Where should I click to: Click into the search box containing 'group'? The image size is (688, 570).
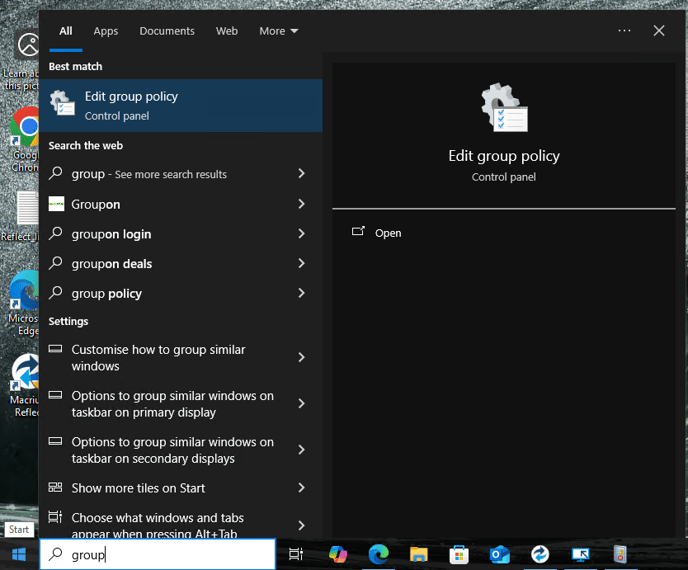tap(158, 555)
